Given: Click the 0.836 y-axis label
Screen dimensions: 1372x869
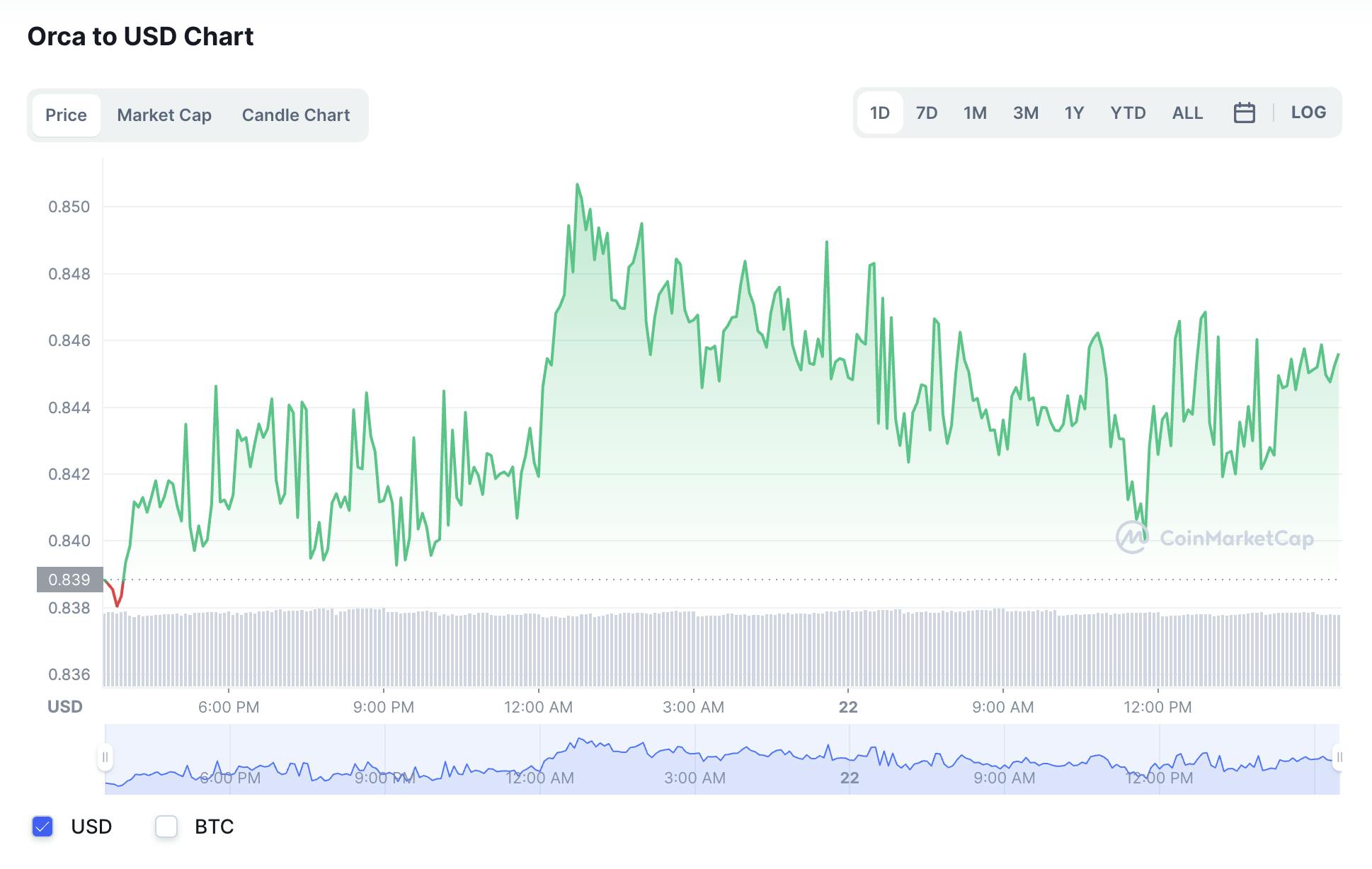Looking at the screenshot, I should pos(69,674).
